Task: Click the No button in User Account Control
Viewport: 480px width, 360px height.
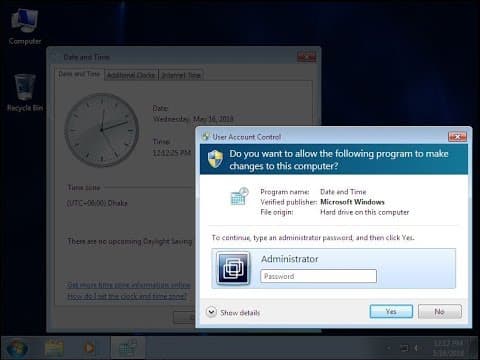Action: pyautogui.click(x=440, y=312)
